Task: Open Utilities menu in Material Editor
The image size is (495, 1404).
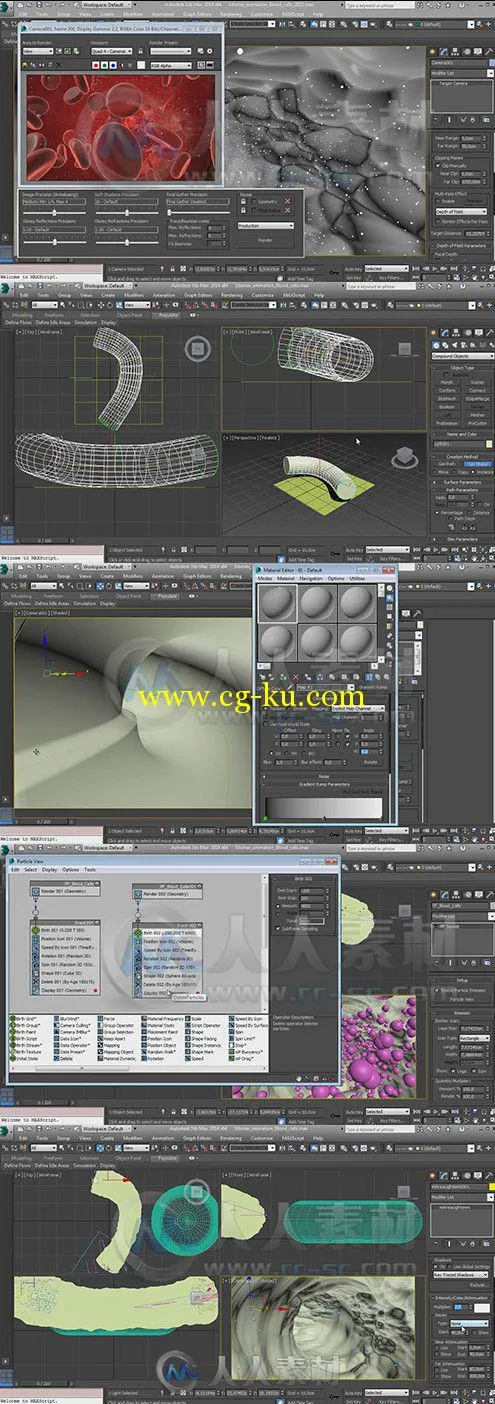Action: coord(358,578)
